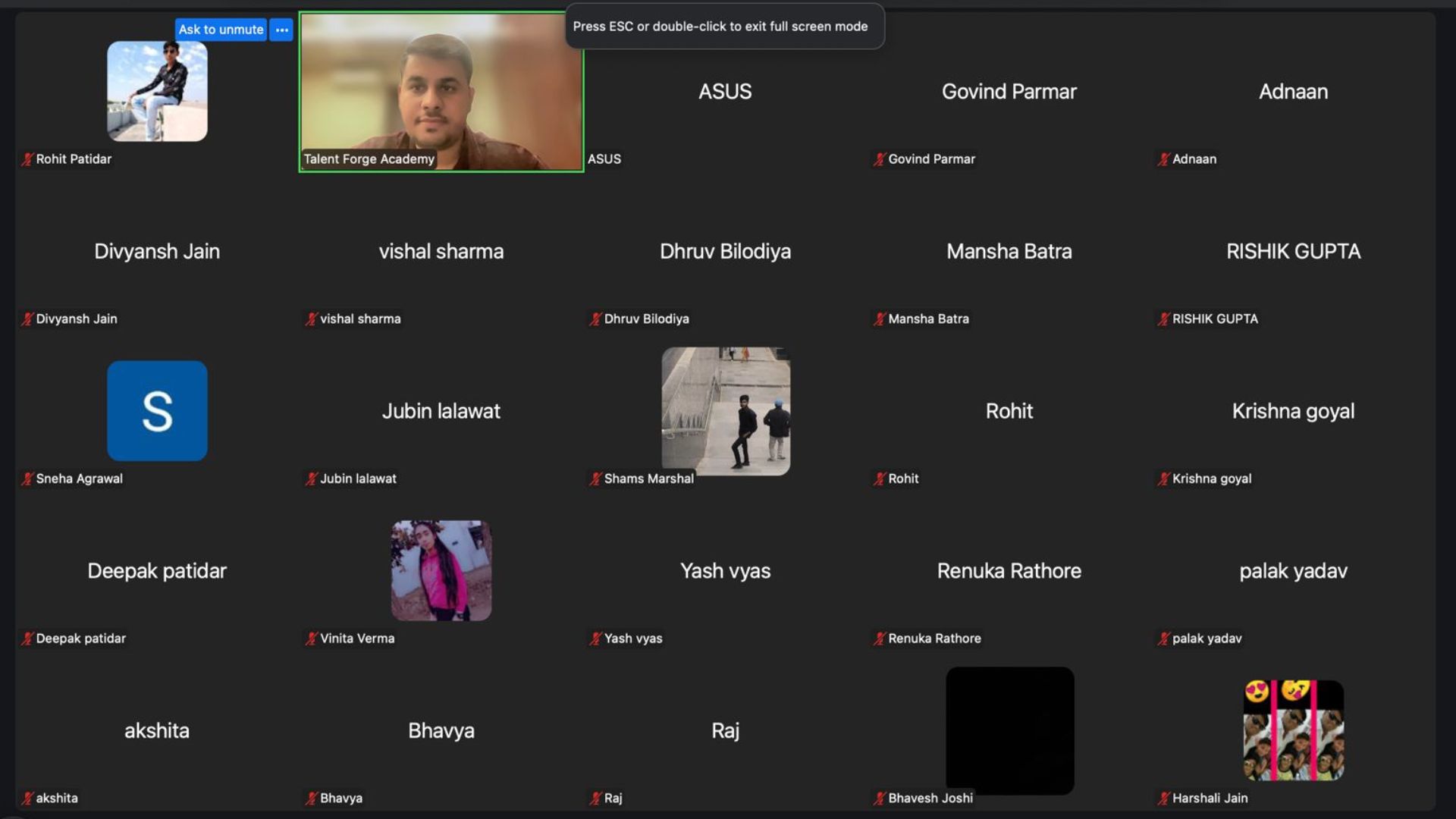Click muted mic icon beside Govind Parmar
The image size is (1456, 819).
click(879, 159)
